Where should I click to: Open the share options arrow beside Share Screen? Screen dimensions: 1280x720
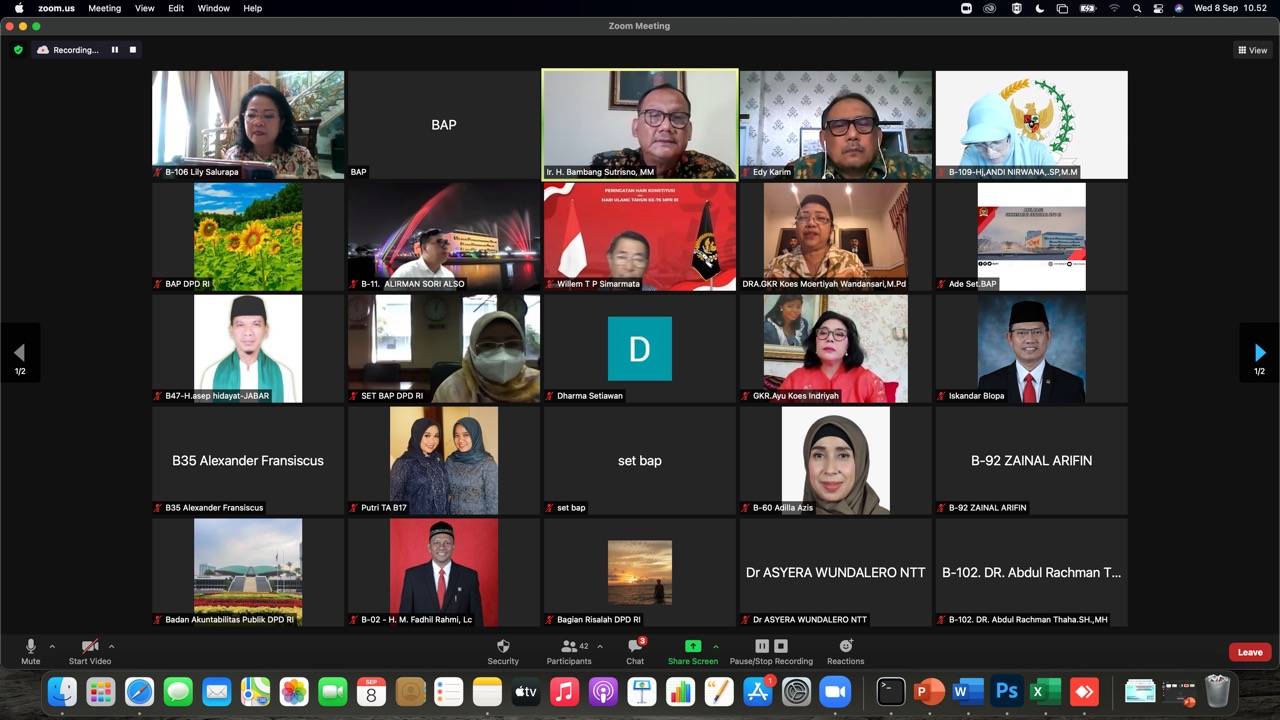[x=716, y=646]
